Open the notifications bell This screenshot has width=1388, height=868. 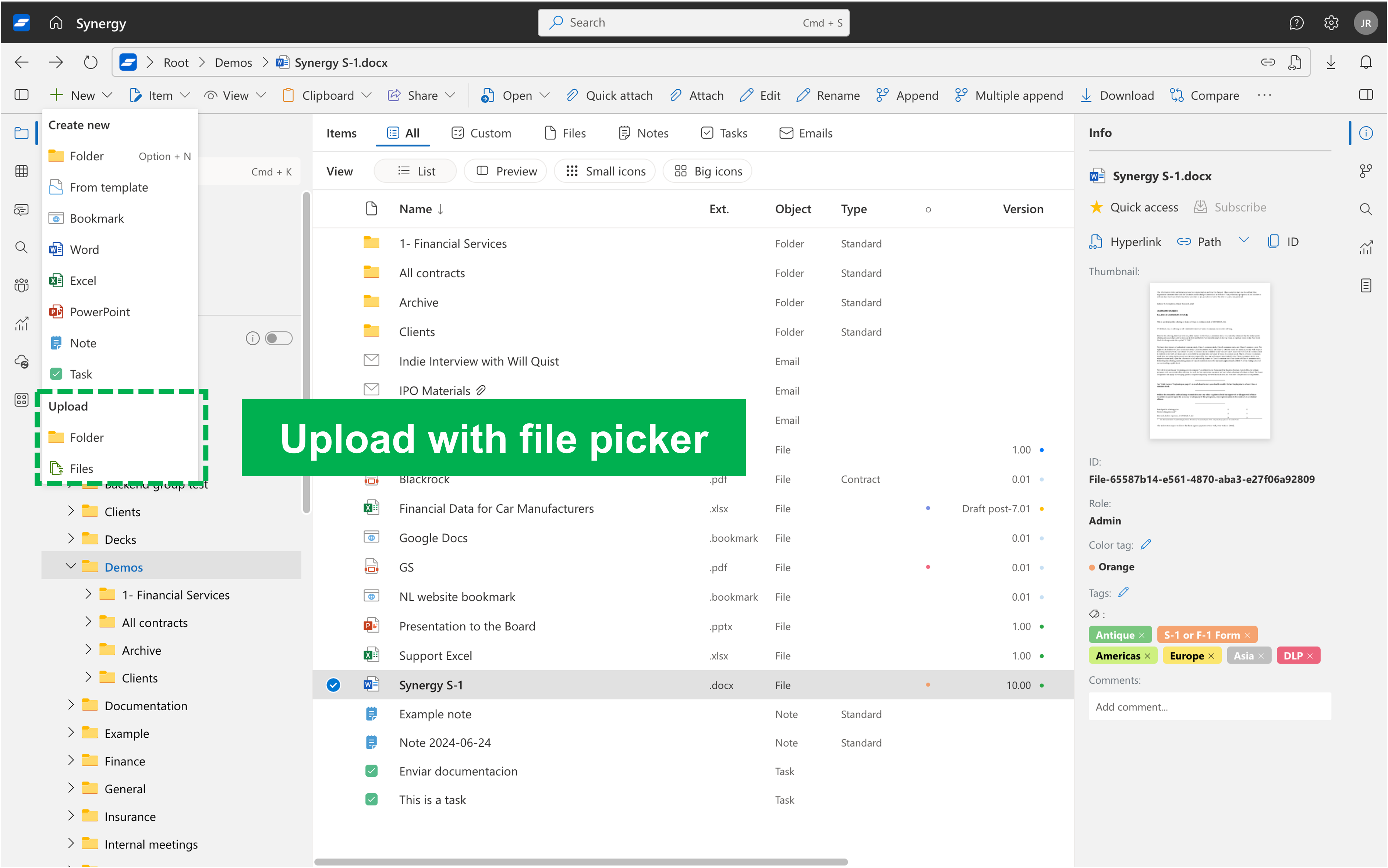coord(1366,62)
